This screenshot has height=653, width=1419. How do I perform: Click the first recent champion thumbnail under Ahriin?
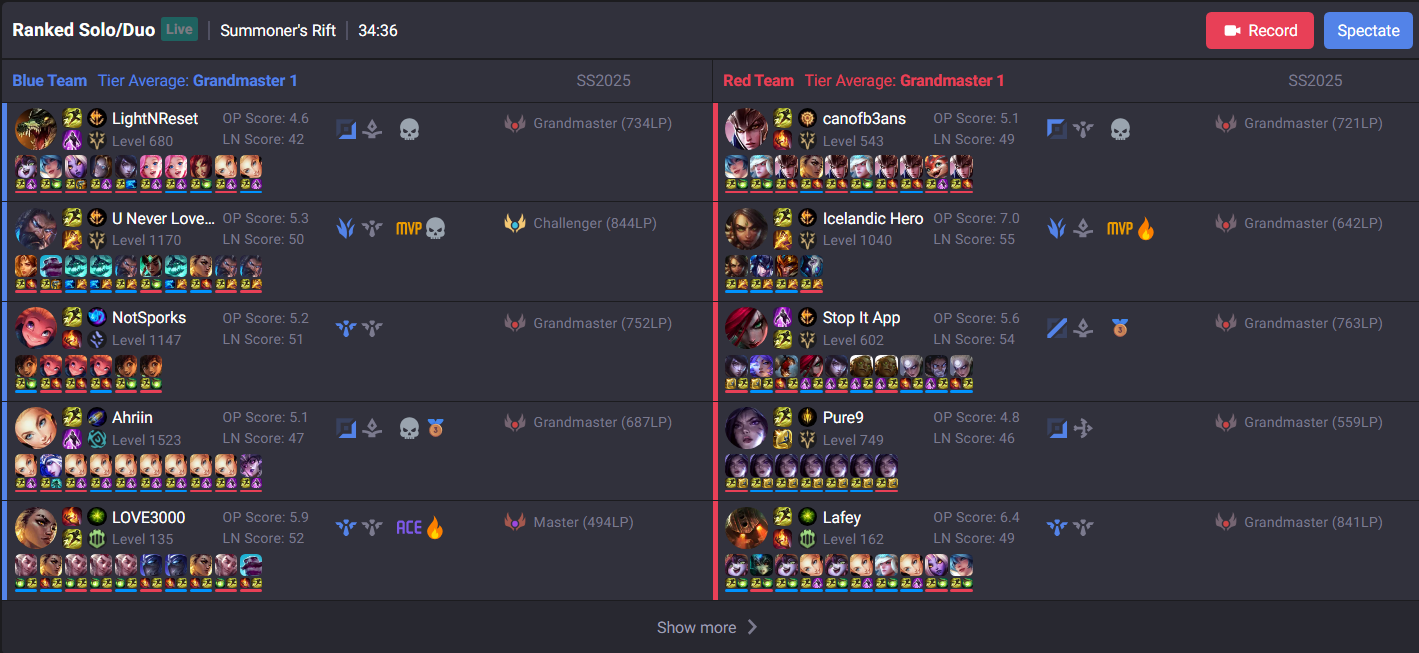point(26,470)
